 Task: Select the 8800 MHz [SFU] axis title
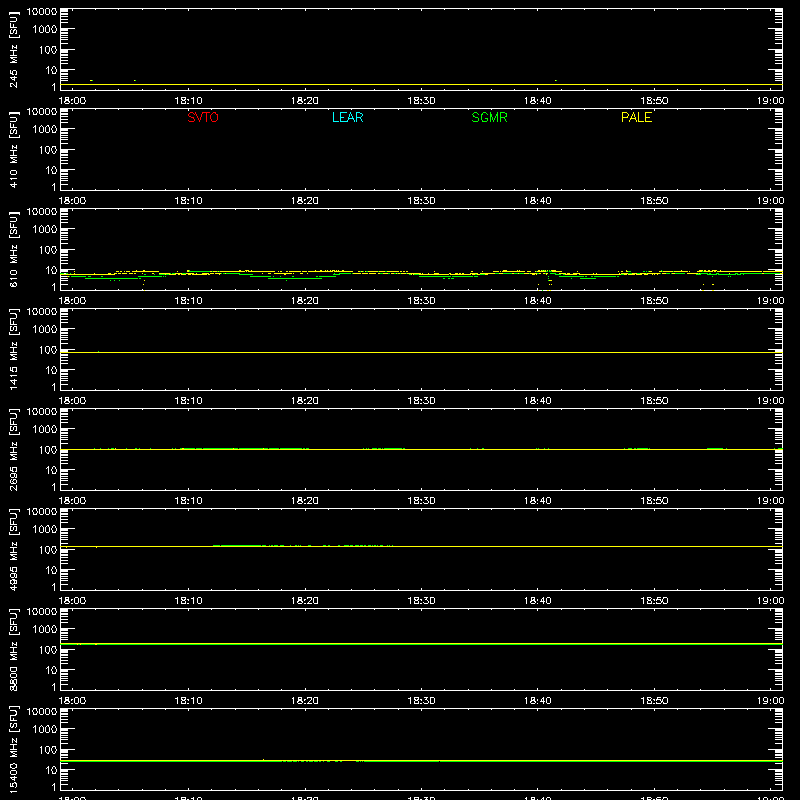[x=13, y=649]
